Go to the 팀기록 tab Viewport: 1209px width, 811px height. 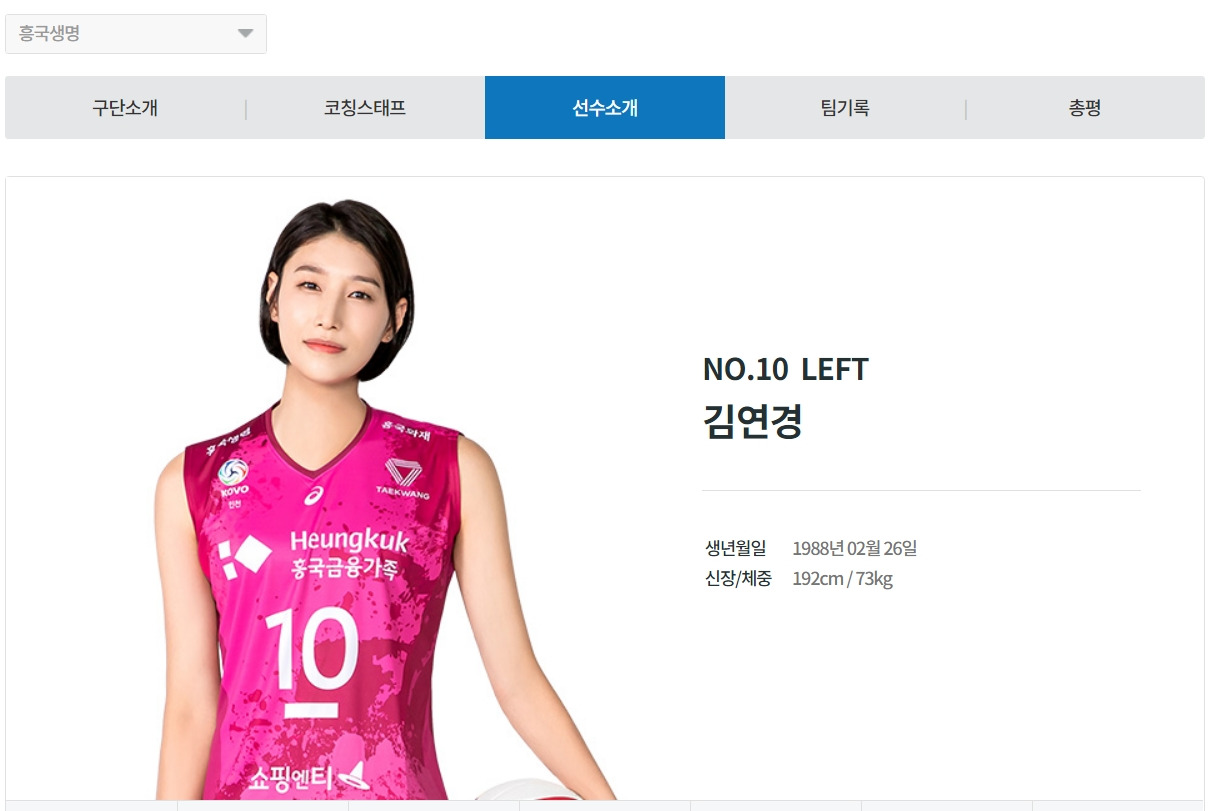[x=845, y=108]
